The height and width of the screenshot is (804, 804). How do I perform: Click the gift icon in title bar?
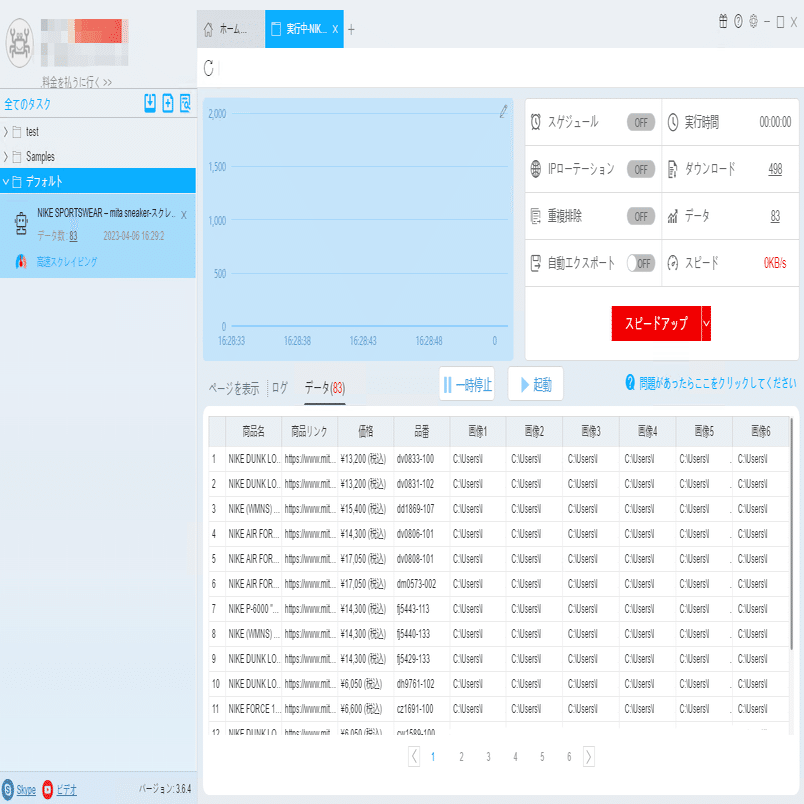[723, 22]
